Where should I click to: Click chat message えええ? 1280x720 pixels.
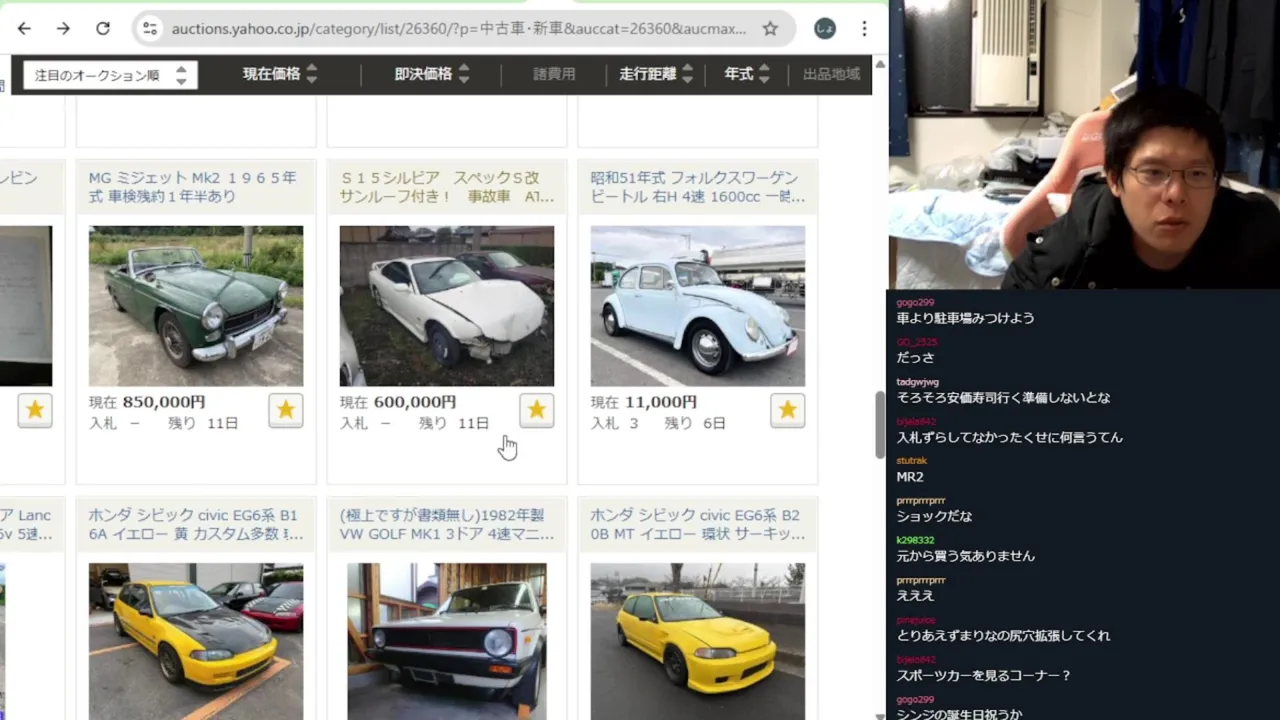[915, 596]
